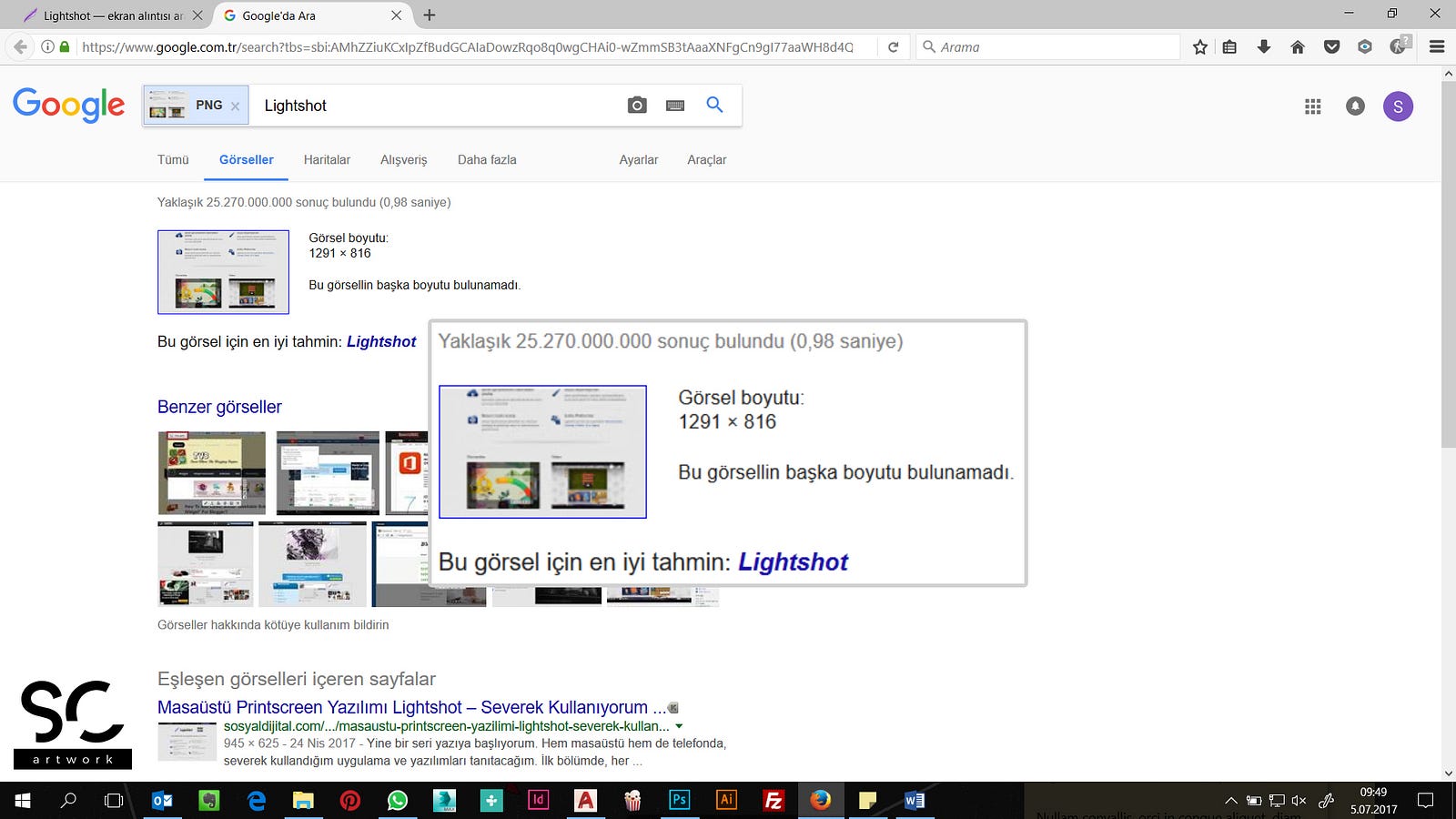Open Microsoft Word from taskbar
1456x819 pixels.
coord(915,801)
